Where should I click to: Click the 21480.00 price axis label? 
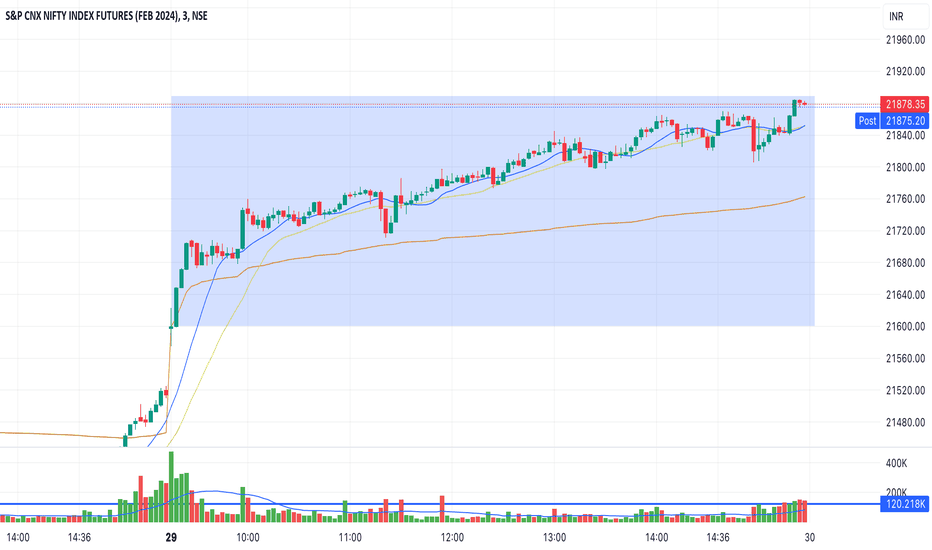point(905,422)
